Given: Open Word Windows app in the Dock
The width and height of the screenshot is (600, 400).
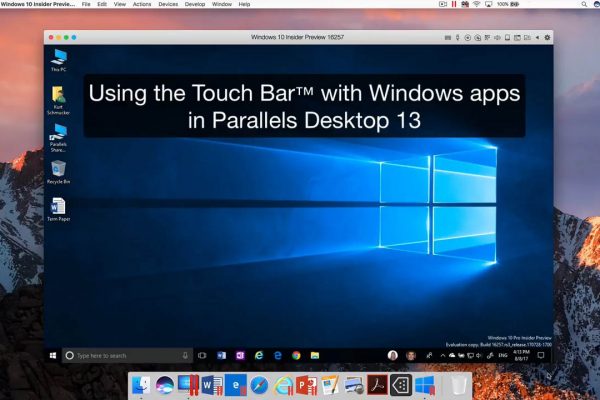Looking at the screenshot, I should [x=212, y=385].
